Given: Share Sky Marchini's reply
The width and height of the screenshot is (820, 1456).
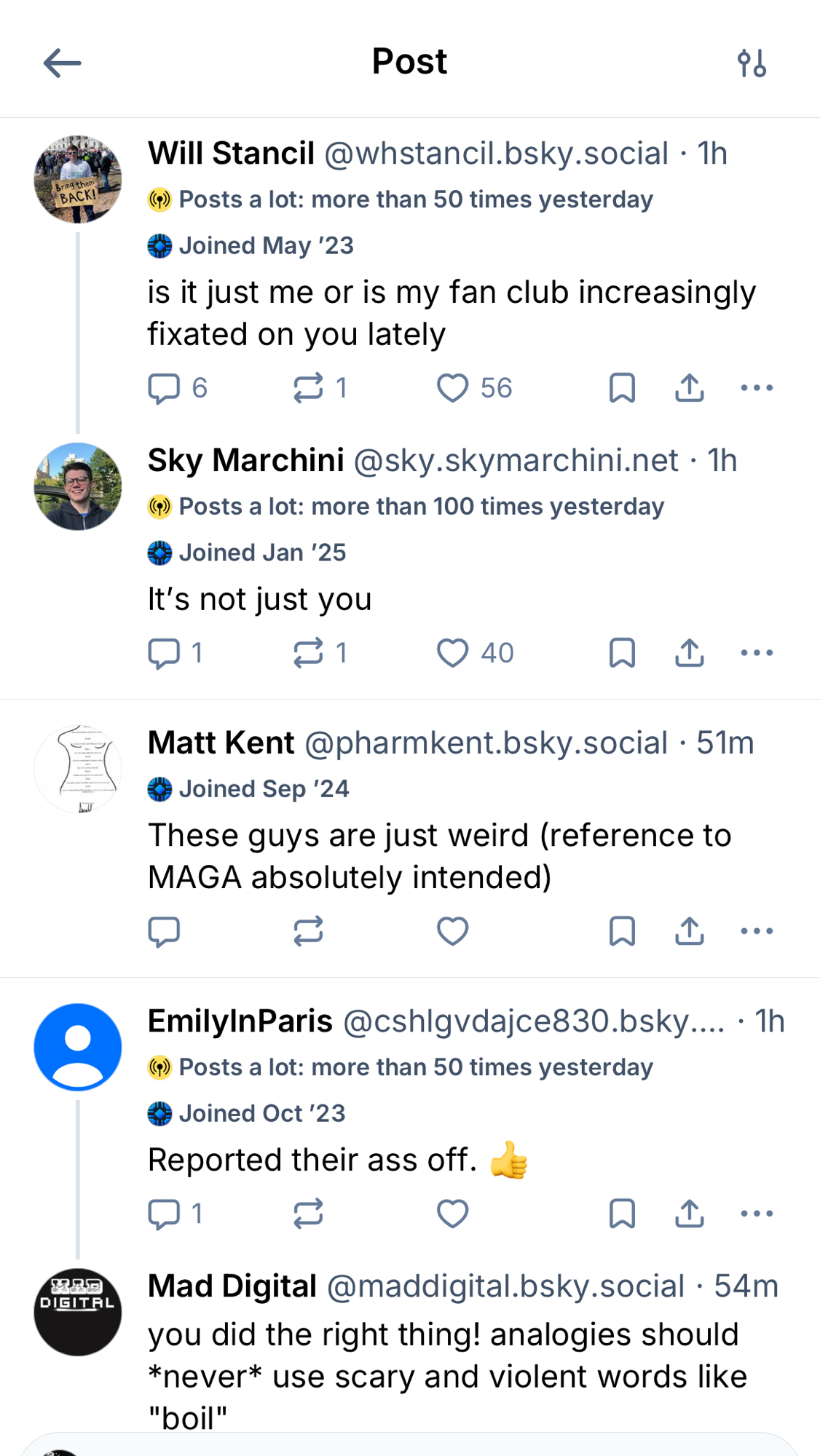Looking at the screenshot, I should pos(689,653).
